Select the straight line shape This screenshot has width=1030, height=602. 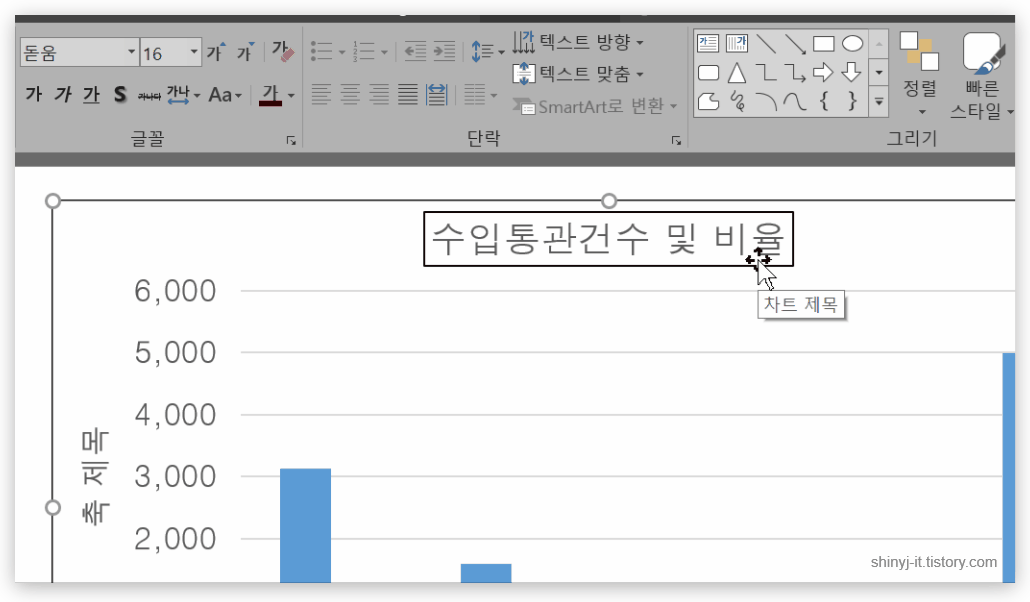766,44
